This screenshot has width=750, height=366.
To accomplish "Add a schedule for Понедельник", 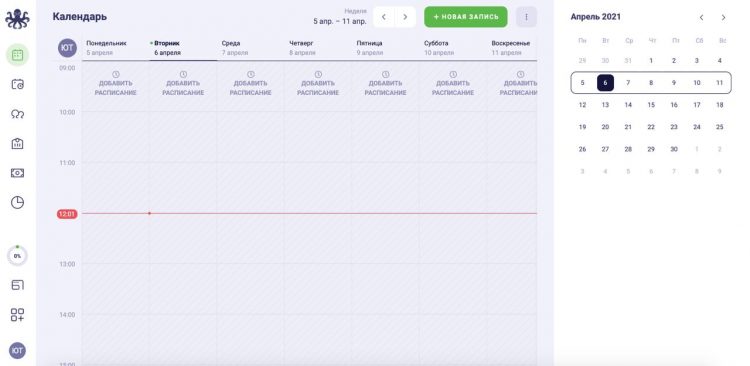I will 115,84.
